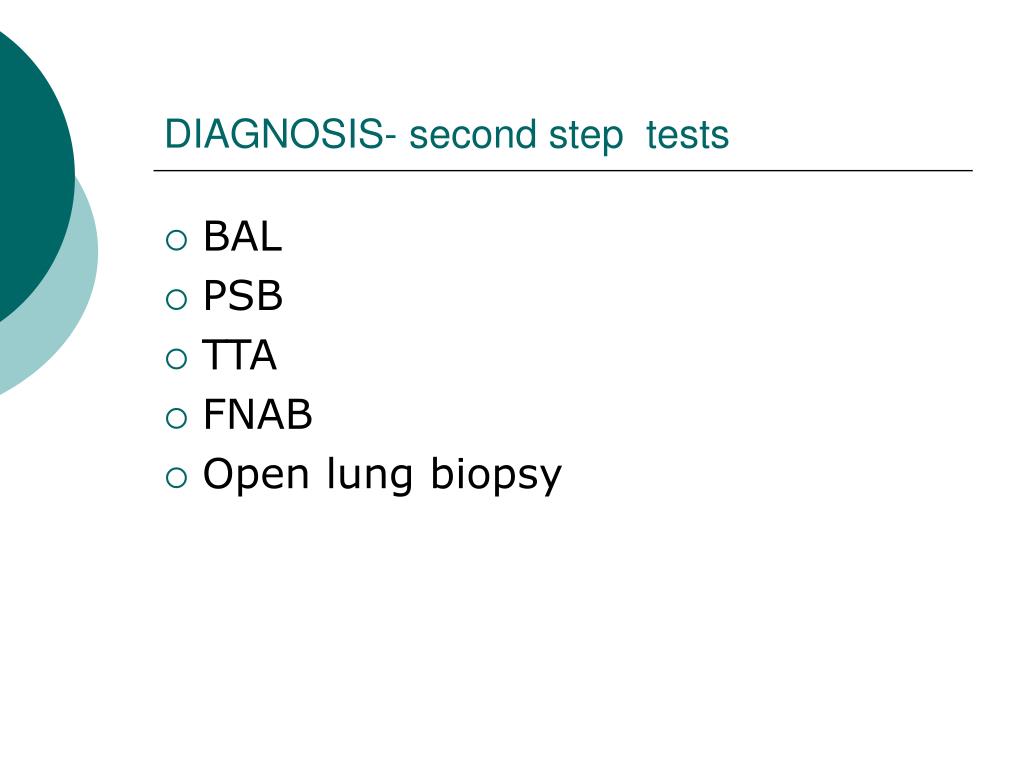The image size is (1024, 768).
Task: Click the BAL list item text
Action: click(x=242, y=236)
